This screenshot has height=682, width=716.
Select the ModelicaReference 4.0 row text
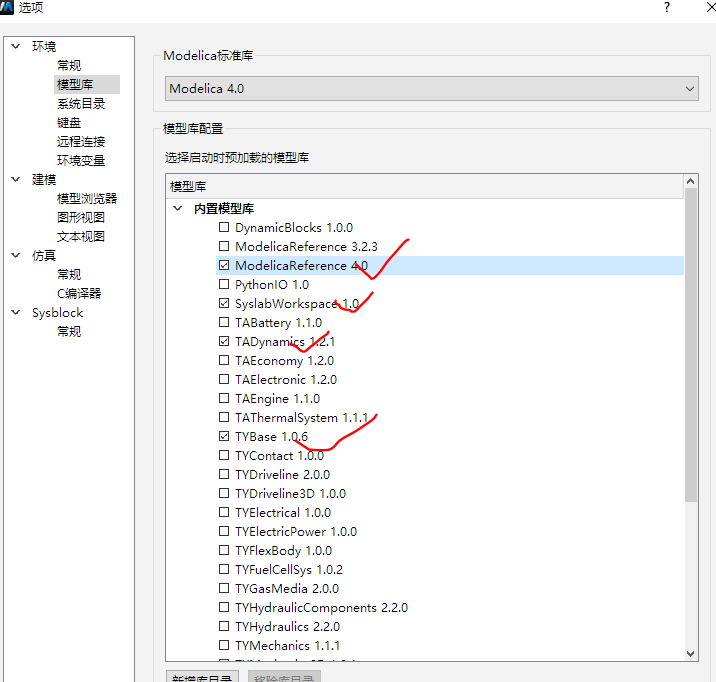[301, 266]
